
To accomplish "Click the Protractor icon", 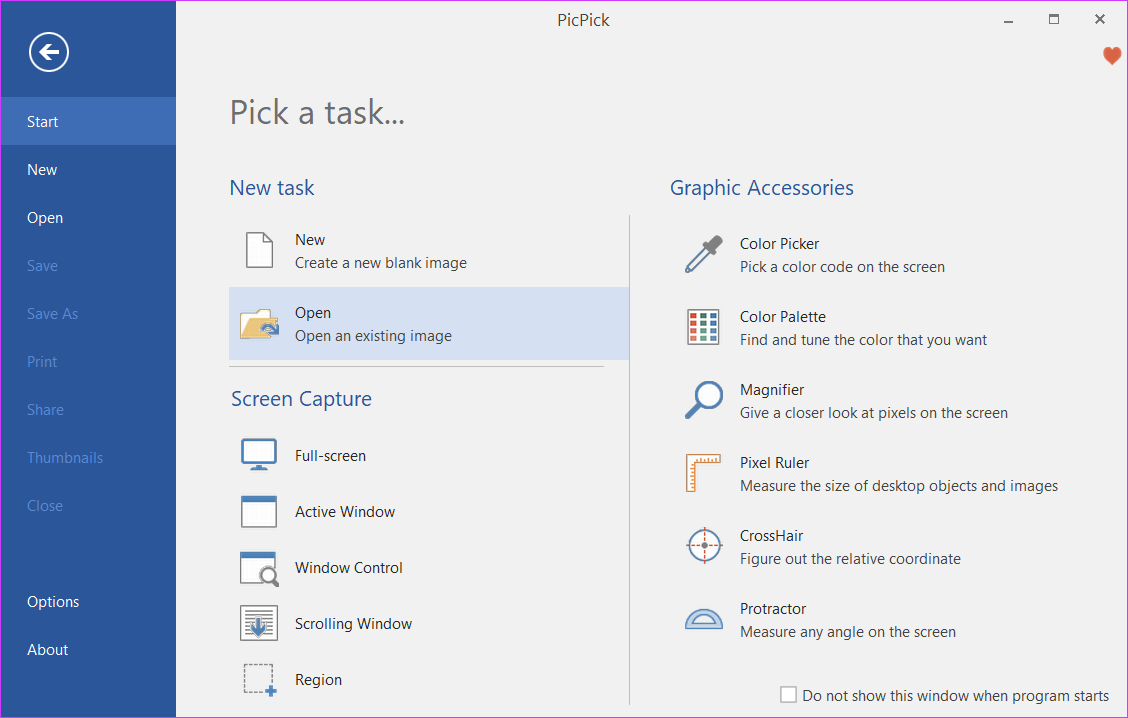I will (704, 619).
